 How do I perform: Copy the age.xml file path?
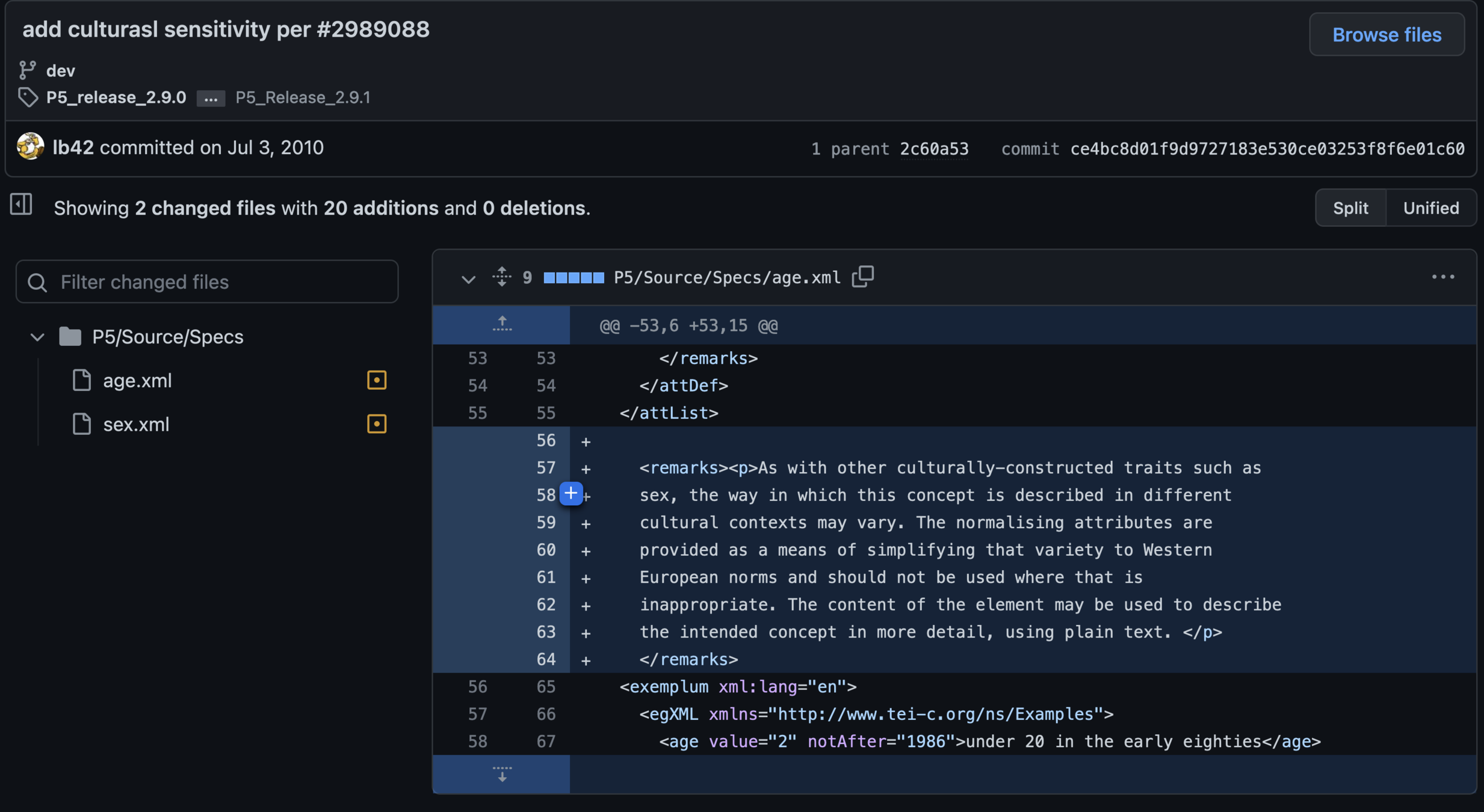point(862,277)
